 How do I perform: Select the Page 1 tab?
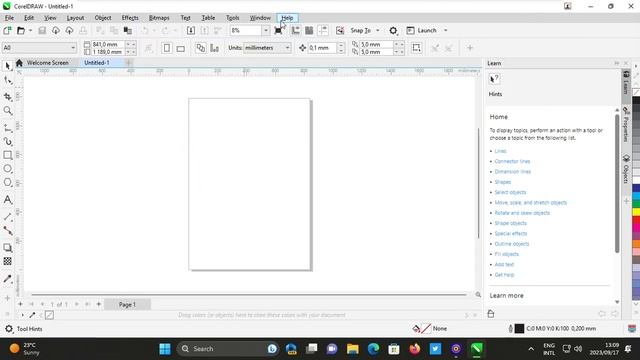127,304
